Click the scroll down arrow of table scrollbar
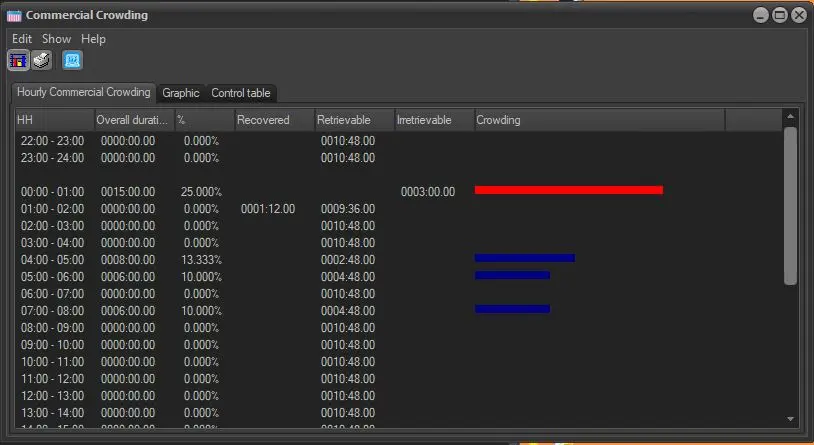 tap(791, 418)
